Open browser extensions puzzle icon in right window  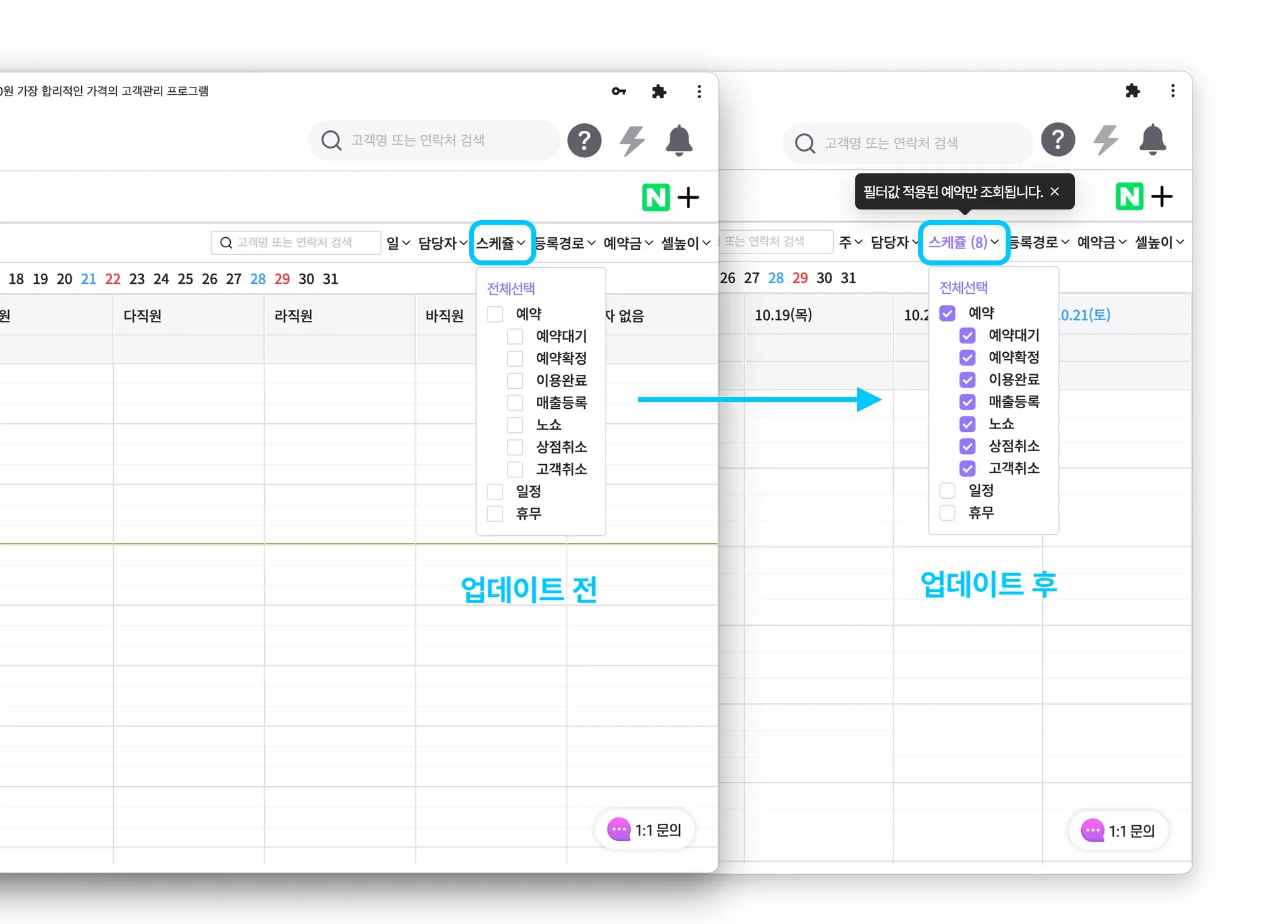tap(1133, 91)
